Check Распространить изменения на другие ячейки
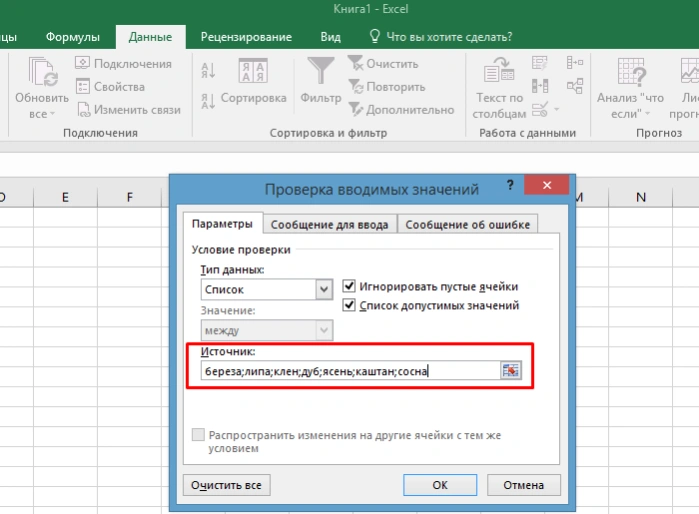699x514 pixels. click(x=198, y=434)
